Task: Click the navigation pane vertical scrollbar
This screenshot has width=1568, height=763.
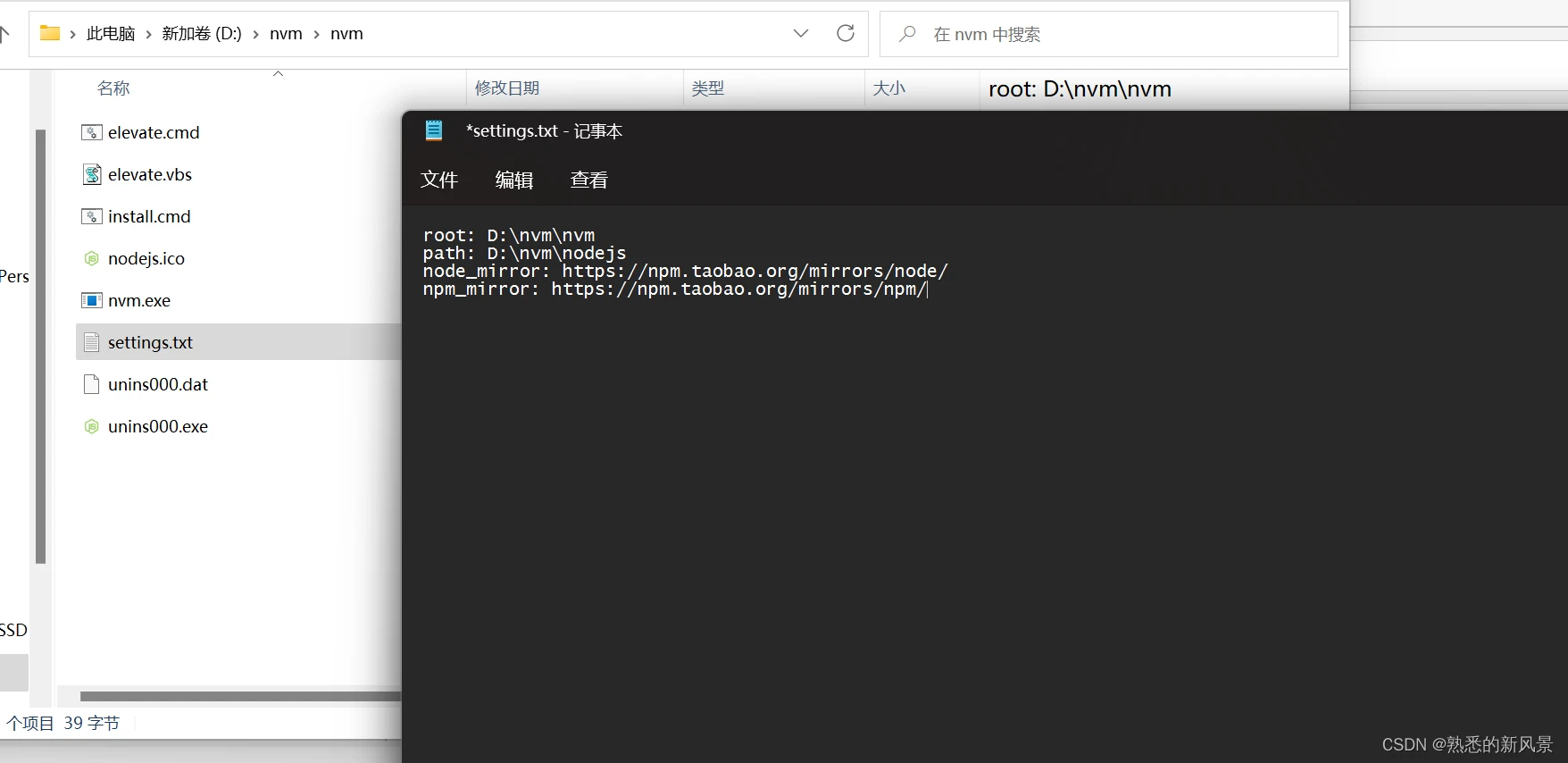Action: pos(40,347)
